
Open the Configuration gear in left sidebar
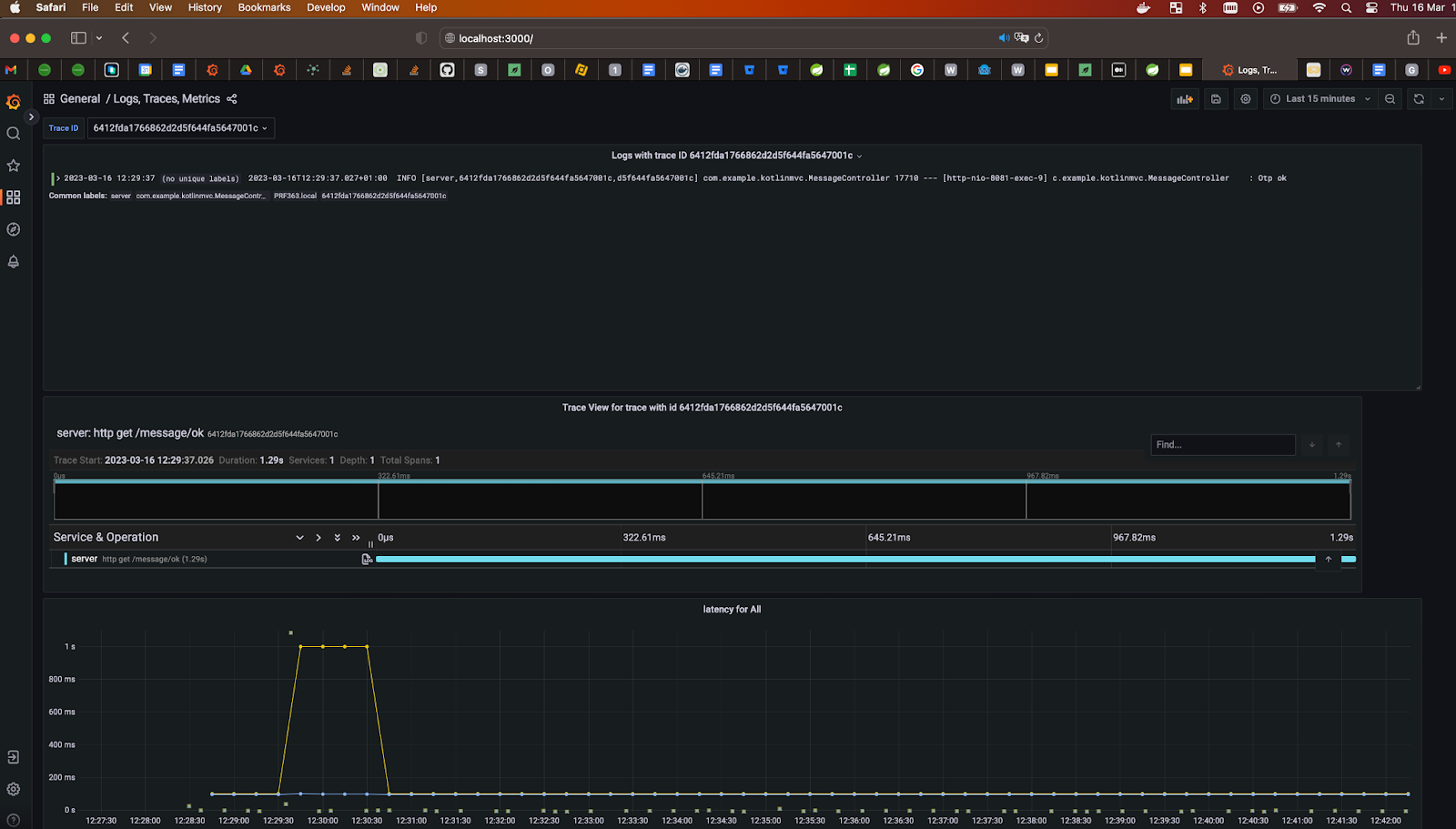click(x=13, y=789)
